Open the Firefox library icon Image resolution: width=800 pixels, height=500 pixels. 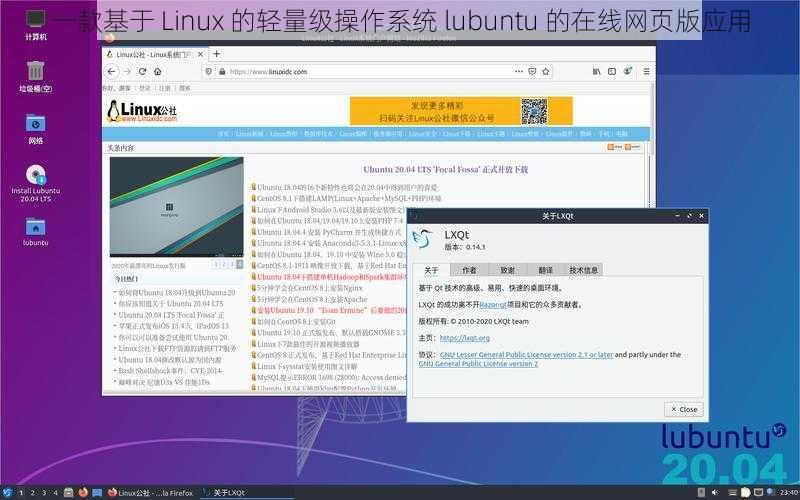(x=596, y=71)
